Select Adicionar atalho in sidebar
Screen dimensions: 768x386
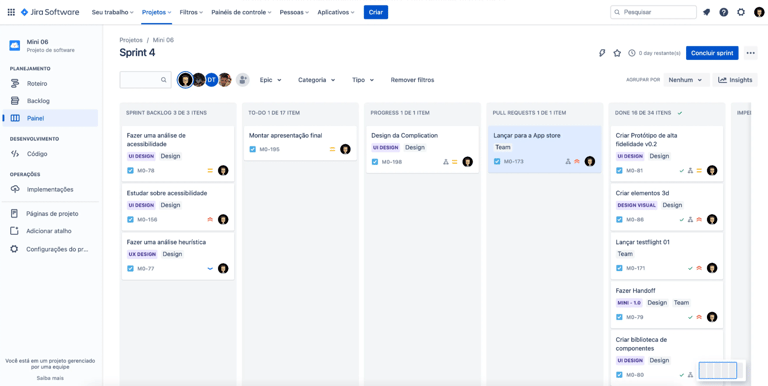coord(50,231)
